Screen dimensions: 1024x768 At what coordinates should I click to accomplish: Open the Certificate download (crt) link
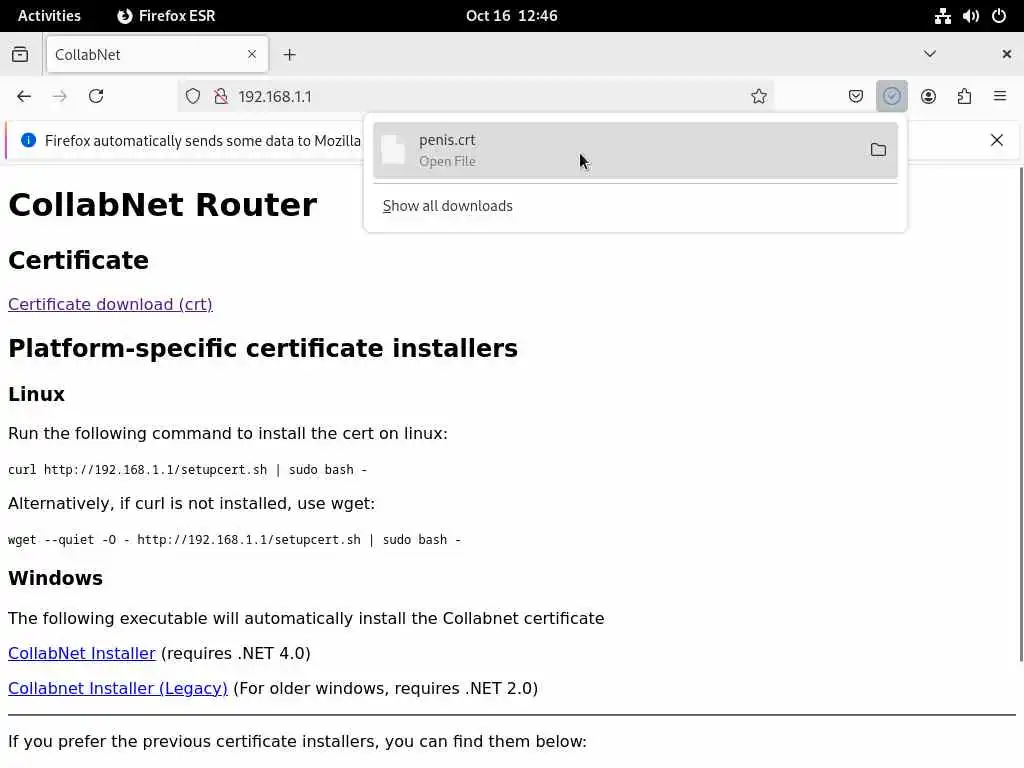110,304
